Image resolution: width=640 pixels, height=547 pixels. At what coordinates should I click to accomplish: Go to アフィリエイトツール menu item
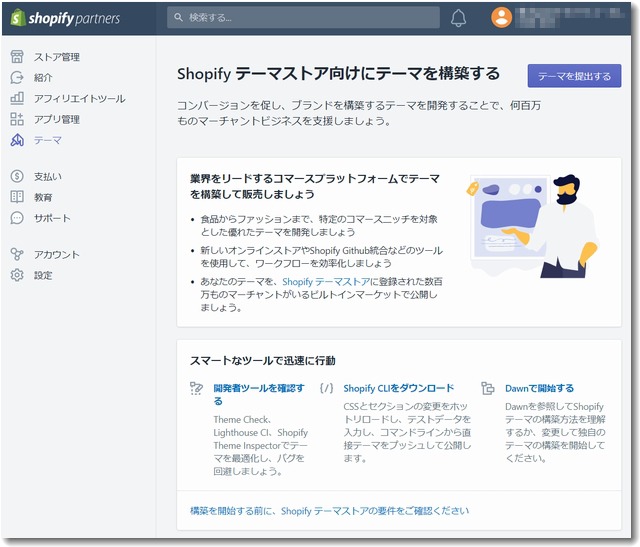pyautogui.click(x=80, y=98)
